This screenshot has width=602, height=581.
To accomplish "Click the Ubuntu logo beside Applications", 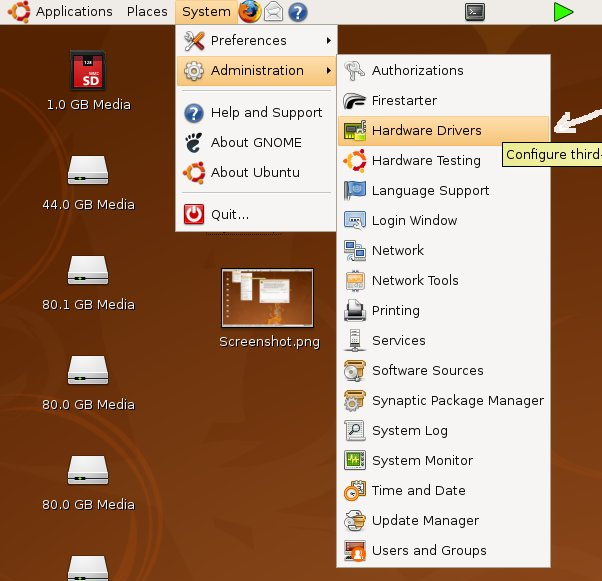I will click(19, 12).
